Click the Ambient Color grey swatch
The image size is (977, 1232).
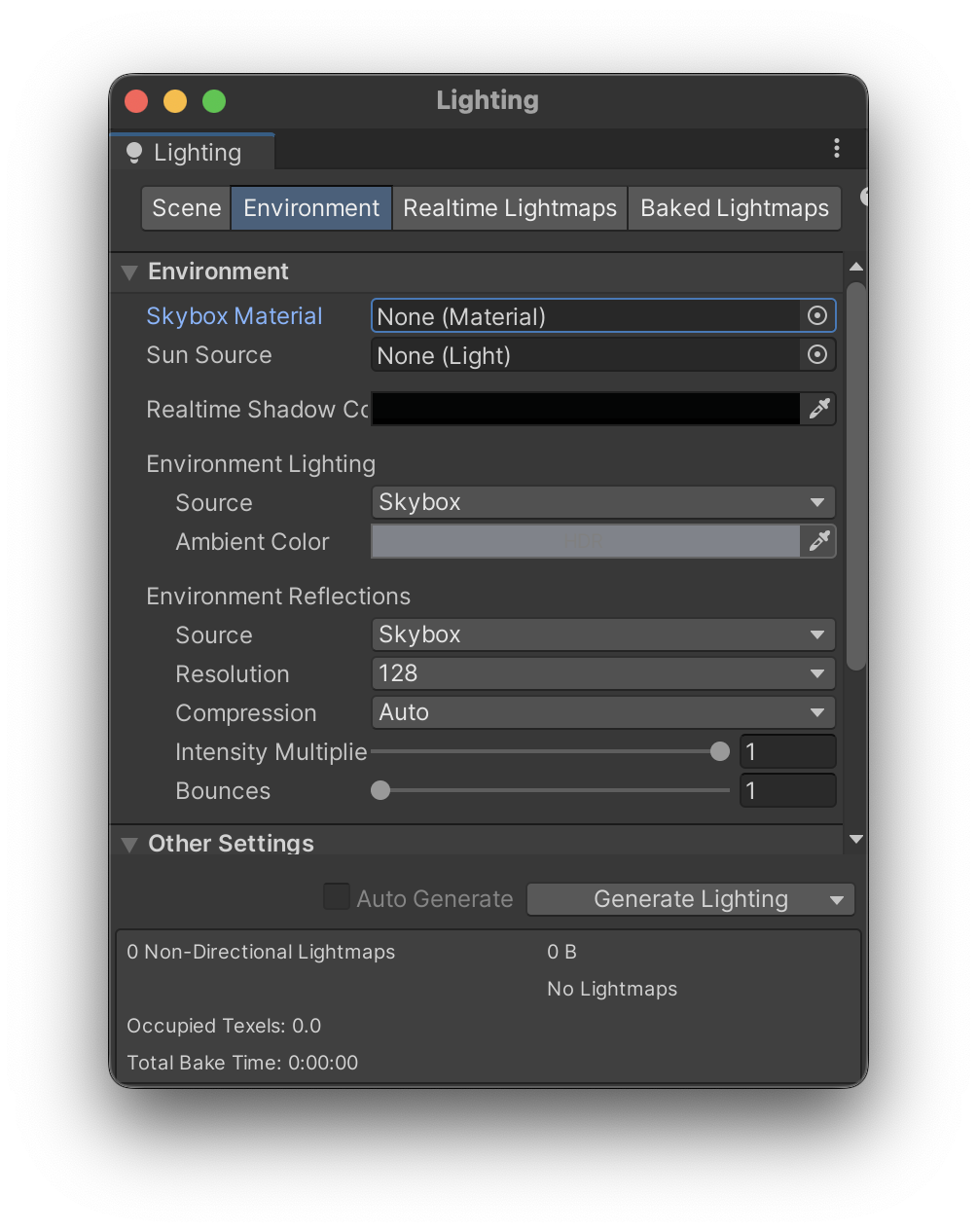pyautogui.click(x=586, y=541)
